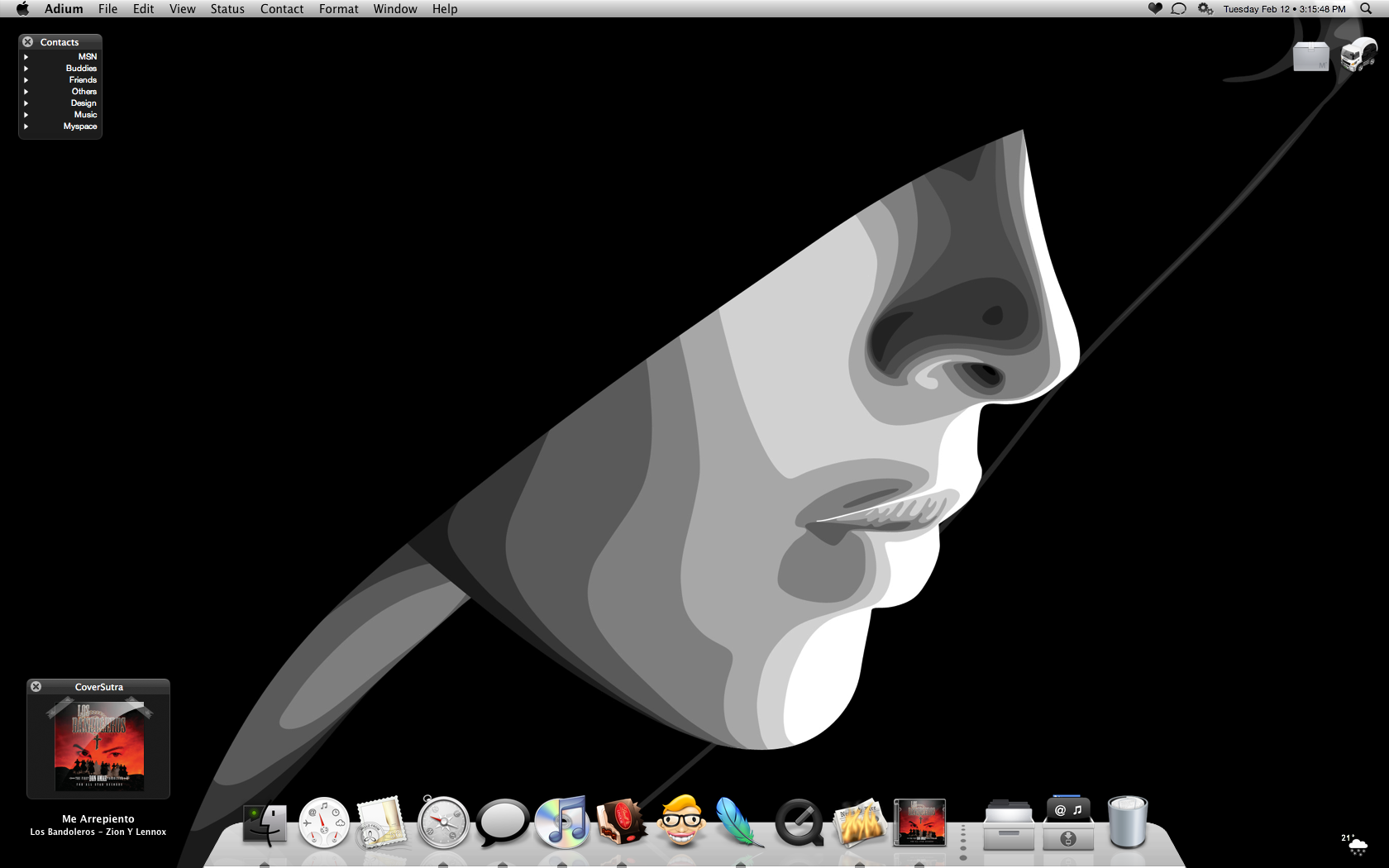This screenshot has width=1389, height=868.
Task: Open Spotlight search magnifier
Action: (x=1366, y=8)
